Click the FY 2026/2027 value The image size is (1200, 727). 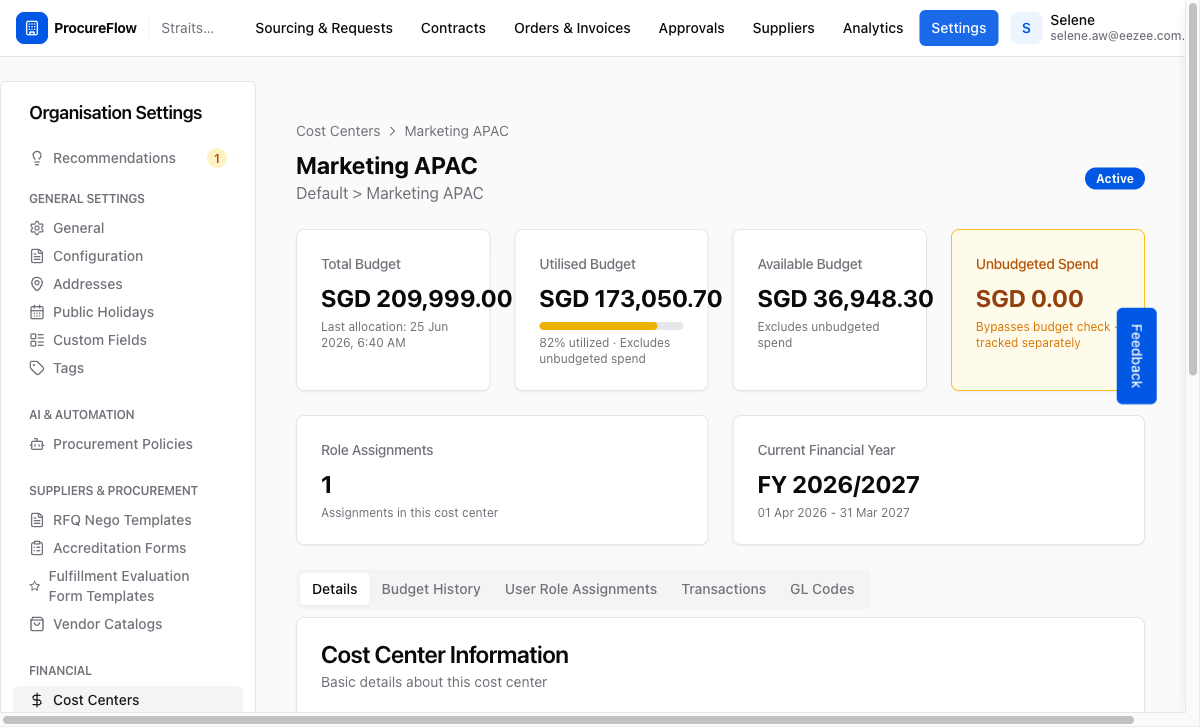838,485
